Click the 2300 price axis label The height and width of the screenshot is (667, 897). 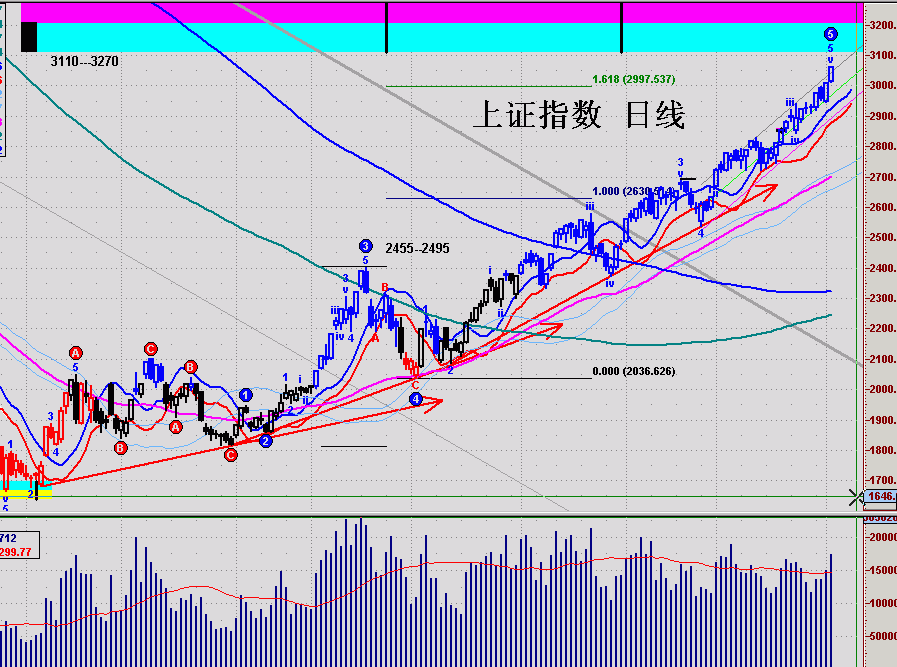pyautogui.click(x=882, y=298)
